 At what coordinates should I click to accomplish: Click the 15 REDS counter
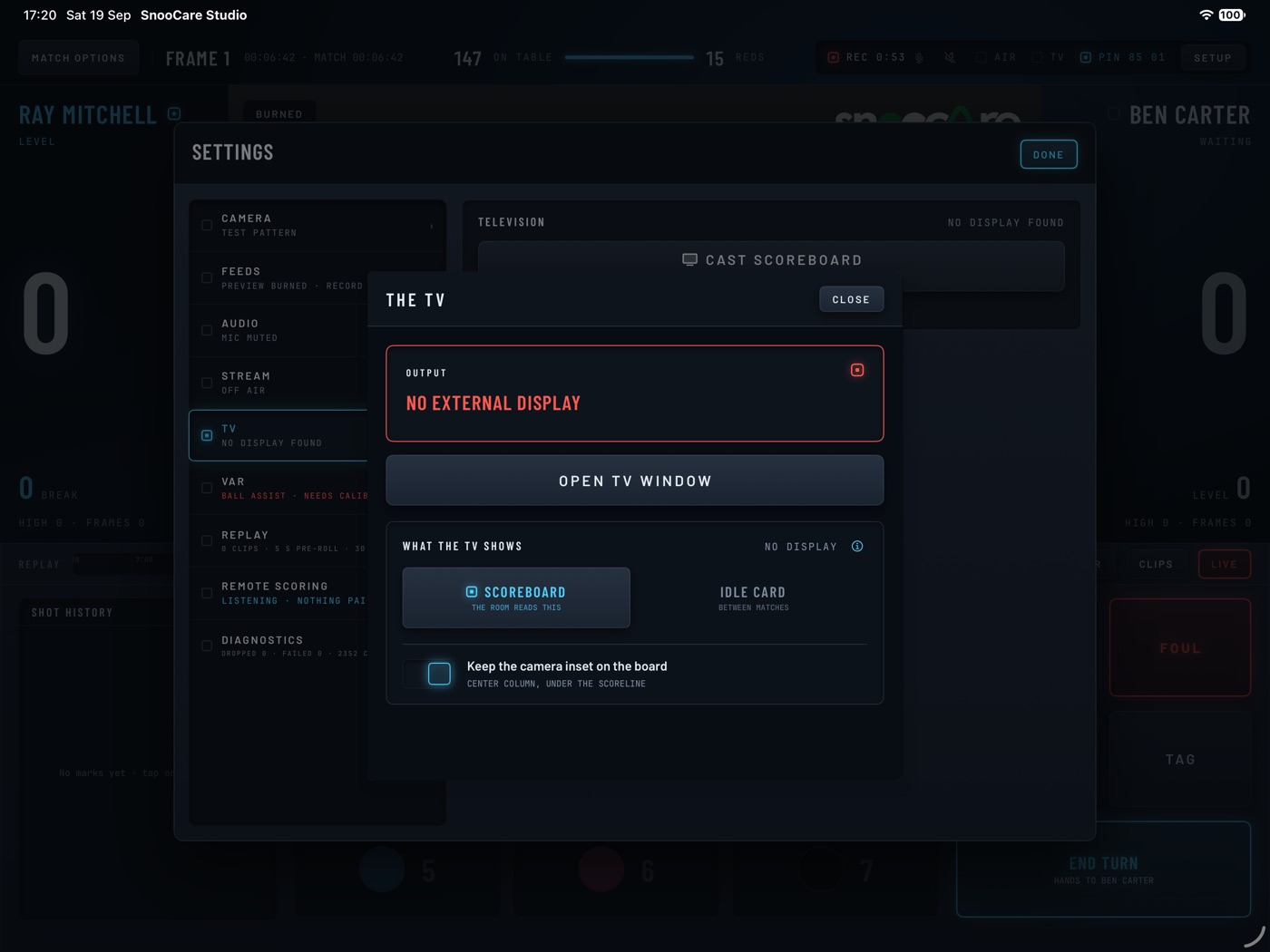point(735,58)
